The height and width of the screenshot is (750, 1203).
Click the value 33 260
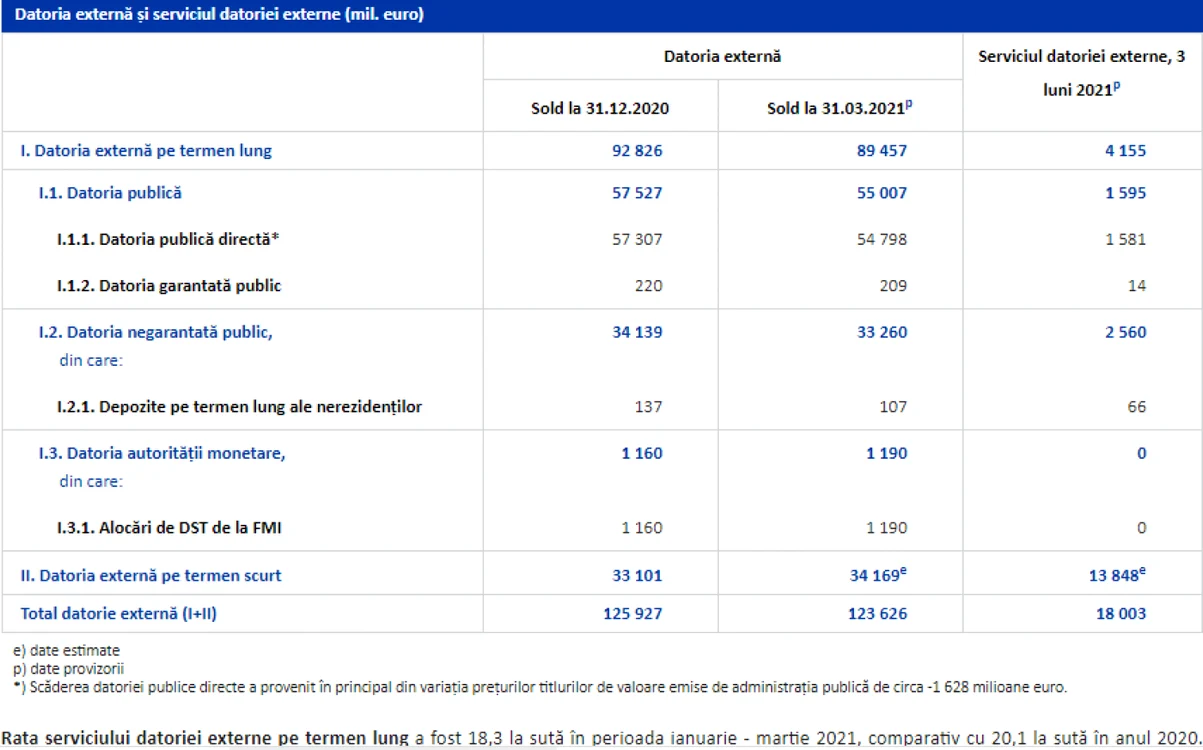tap(882, 332)
